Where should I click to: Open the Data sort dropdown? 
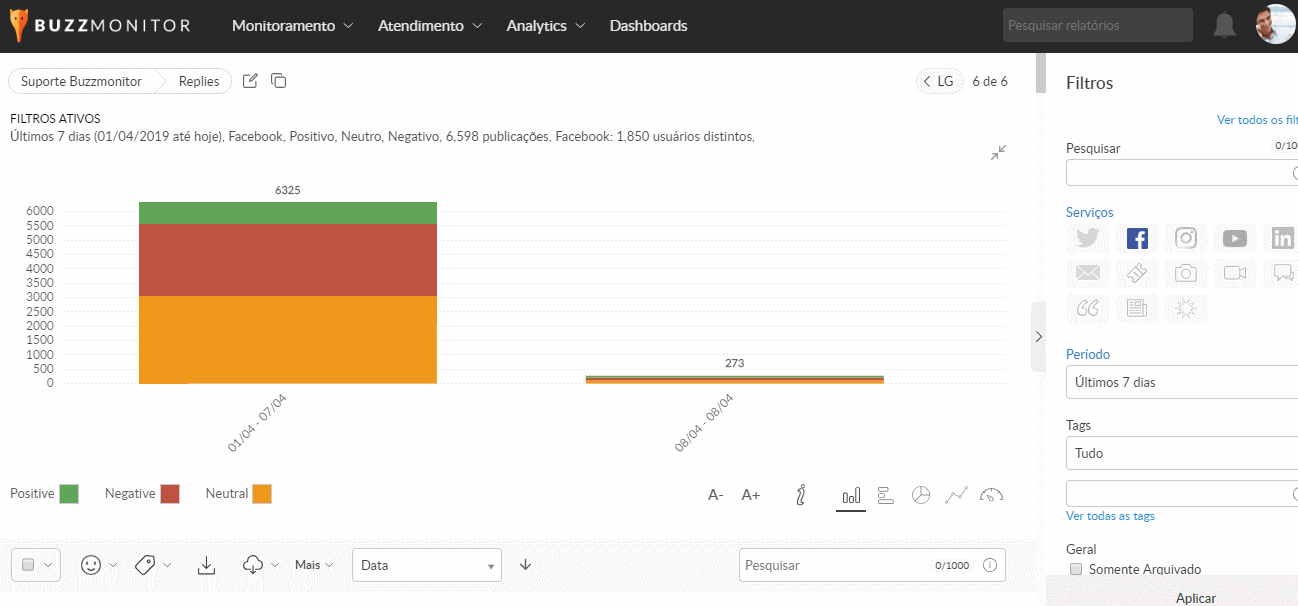(x=426, y=565)
